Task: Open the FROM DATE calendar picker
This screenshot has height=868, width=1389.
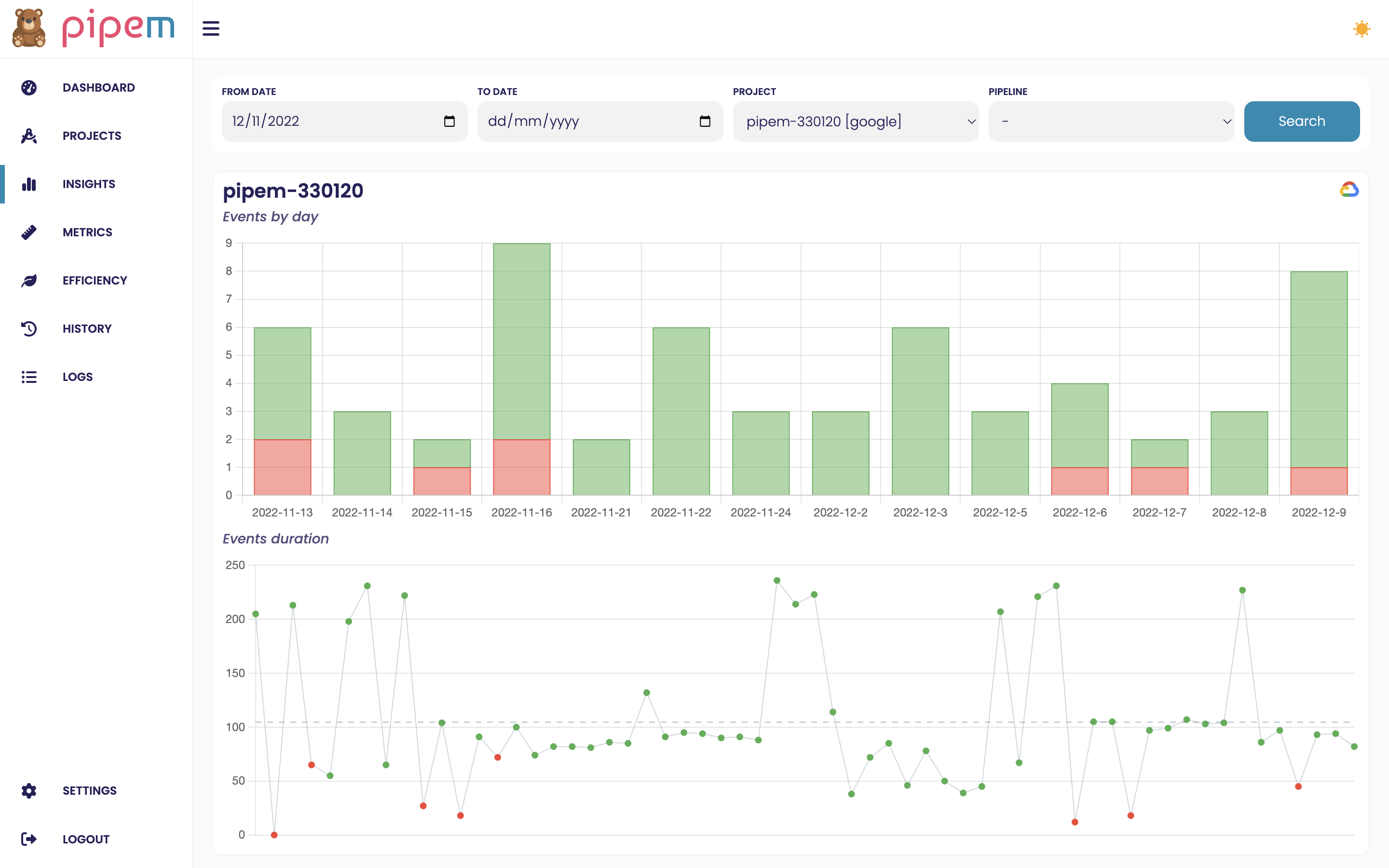Action: point(449,121)
